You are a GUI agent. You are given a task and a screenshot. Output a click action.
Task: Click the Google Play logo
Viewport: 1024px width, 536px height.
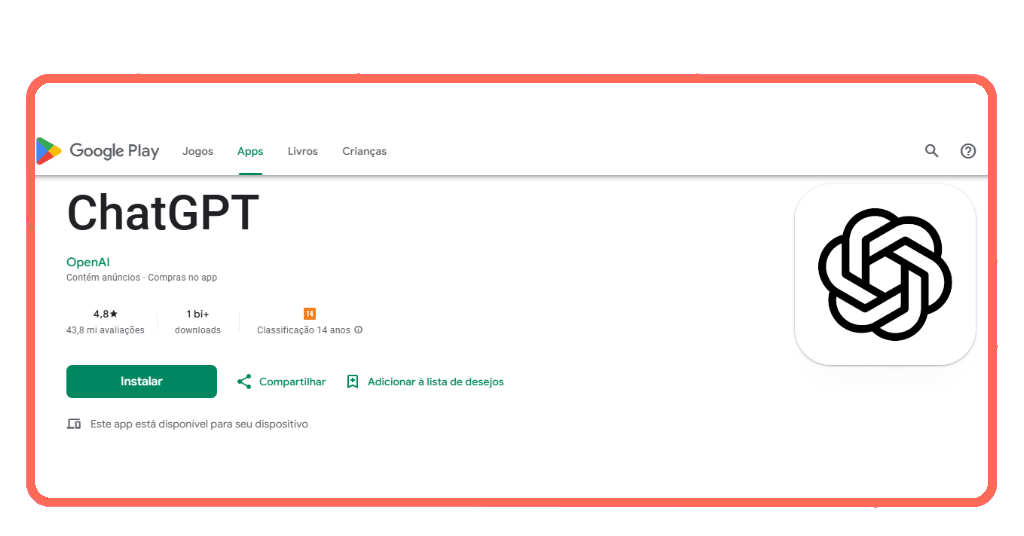(x=98, y=151)
